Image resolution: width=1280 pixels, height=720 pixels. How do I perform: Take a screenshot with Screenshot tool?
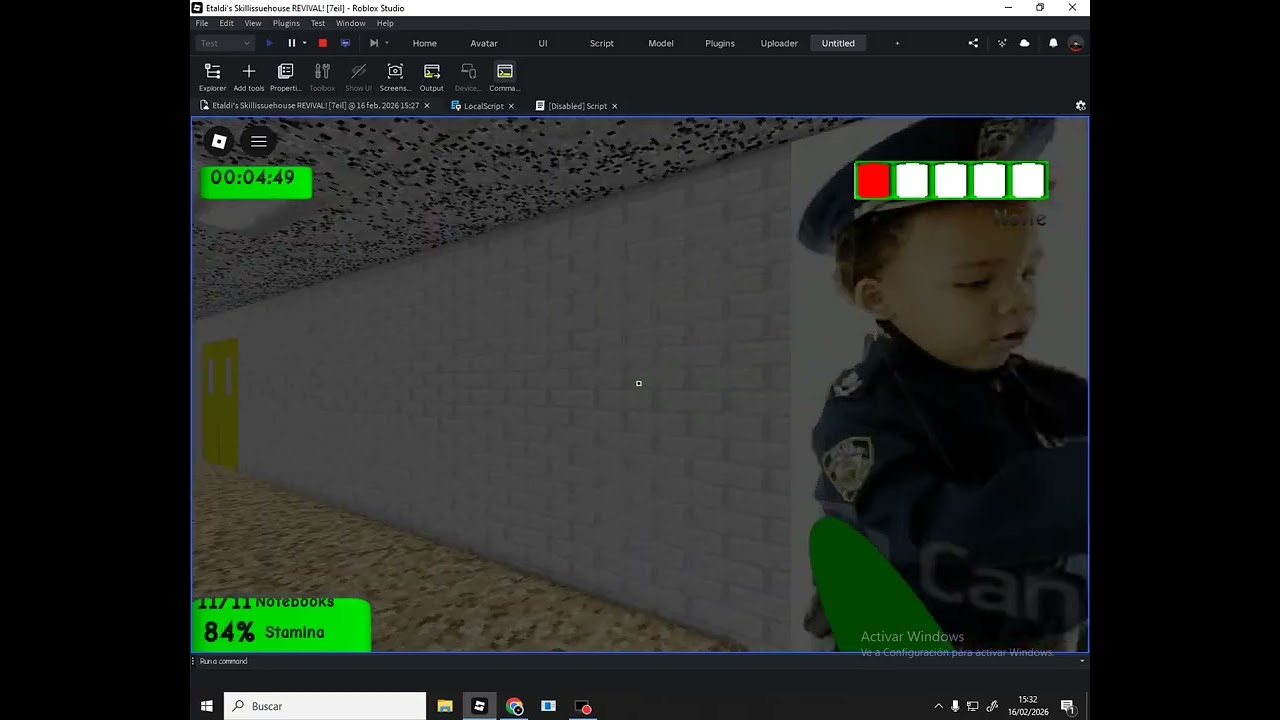tap(395, 76)
